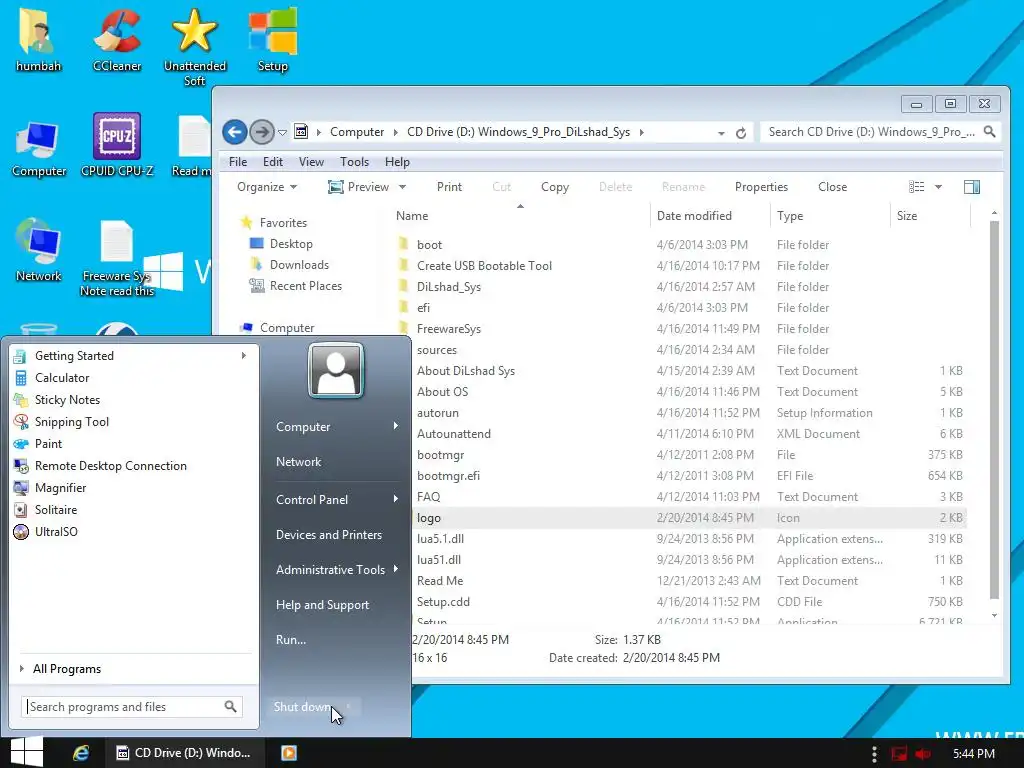This screenshot has height=768, width=1024.
Task: Click the muted volume tray icon
Action: click(923, 754)
